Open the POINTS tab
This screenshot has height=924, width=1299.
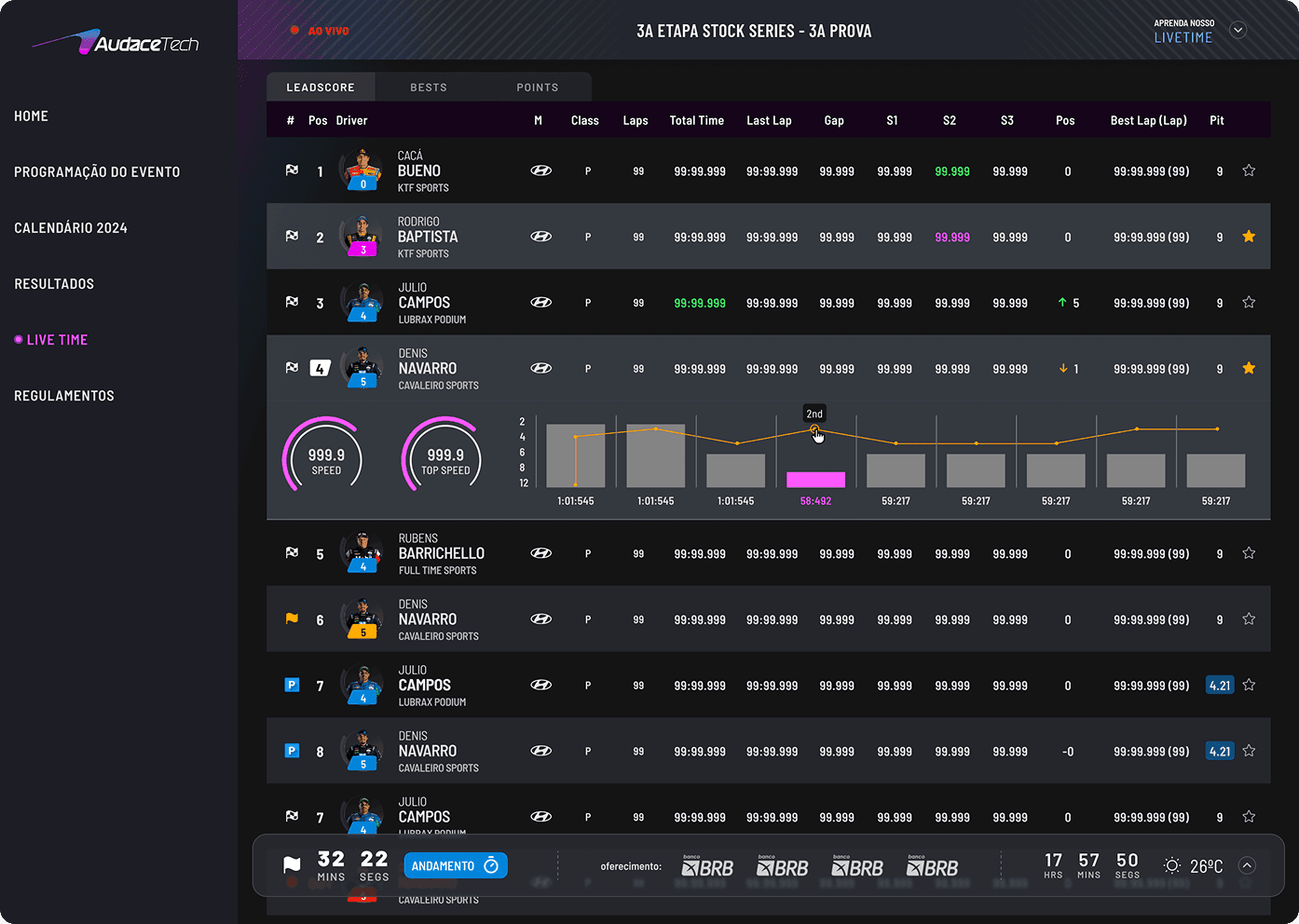point(537,87)
